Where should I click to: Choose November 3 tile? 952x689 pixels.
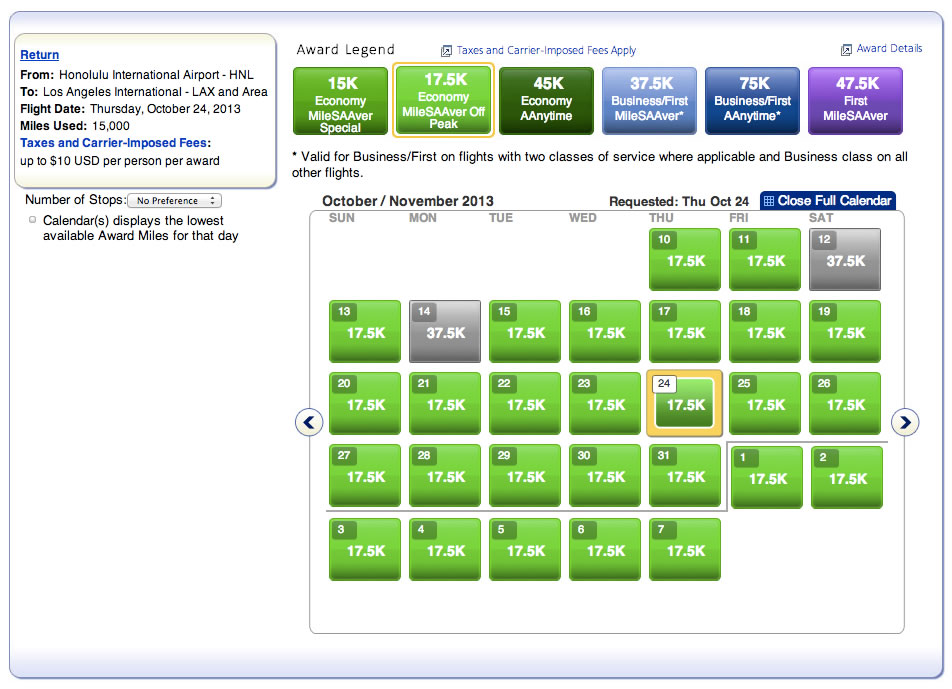pos(365,549)
